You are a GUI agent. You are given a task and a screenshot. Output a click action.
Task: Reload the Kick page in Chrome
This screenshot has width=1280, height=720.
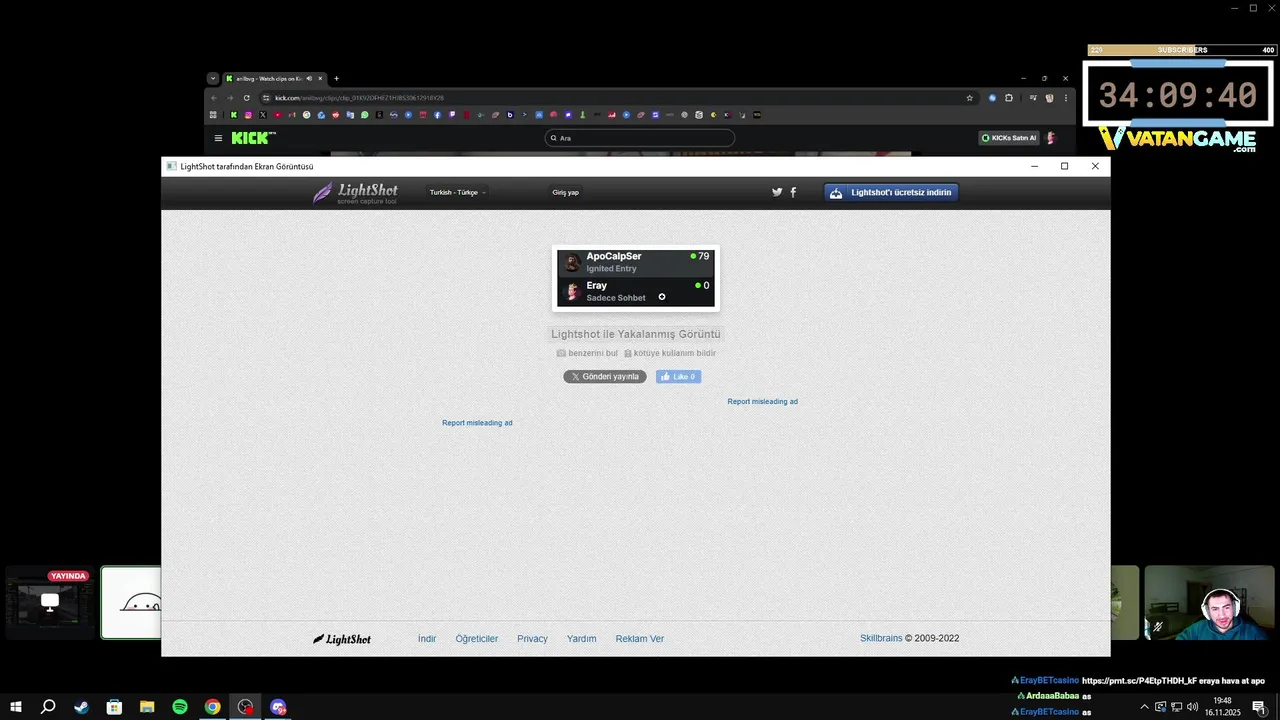tap(246, 98)
